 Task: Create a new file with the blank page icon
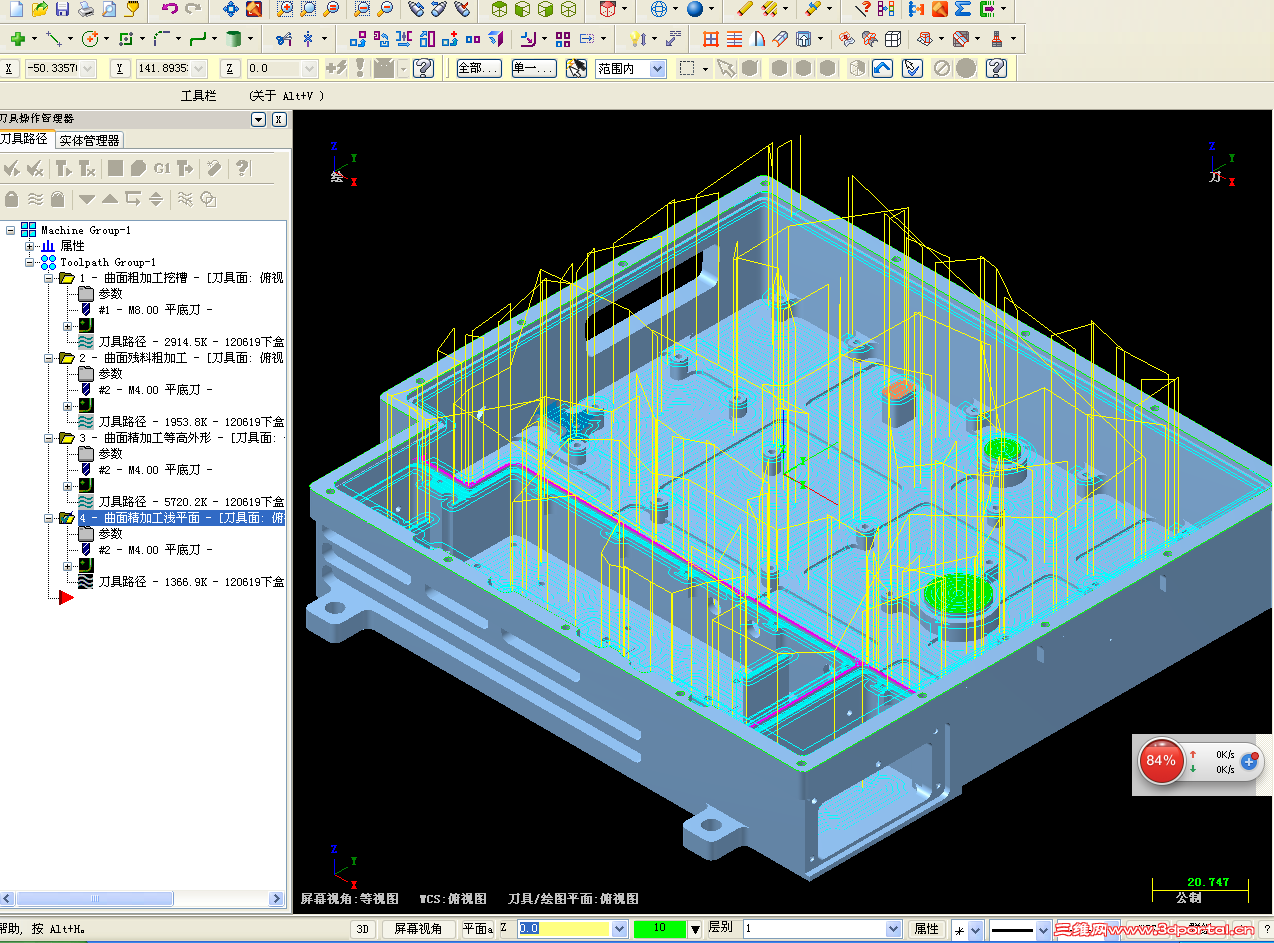[16, 10]
